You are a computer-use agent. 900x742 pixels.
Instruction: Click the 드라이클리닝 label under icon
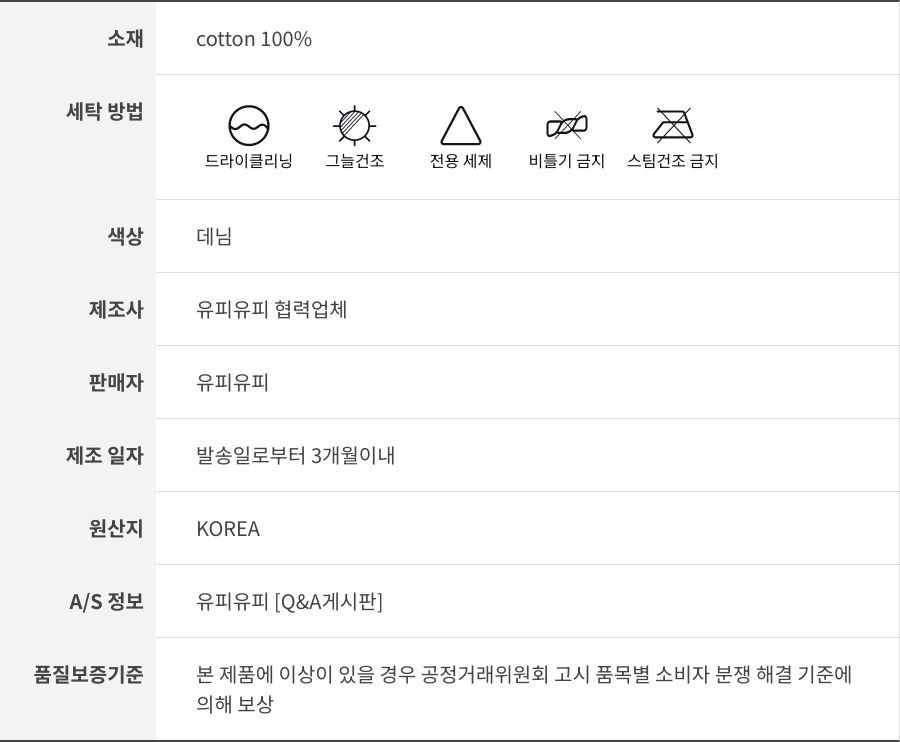coord(249,161)
